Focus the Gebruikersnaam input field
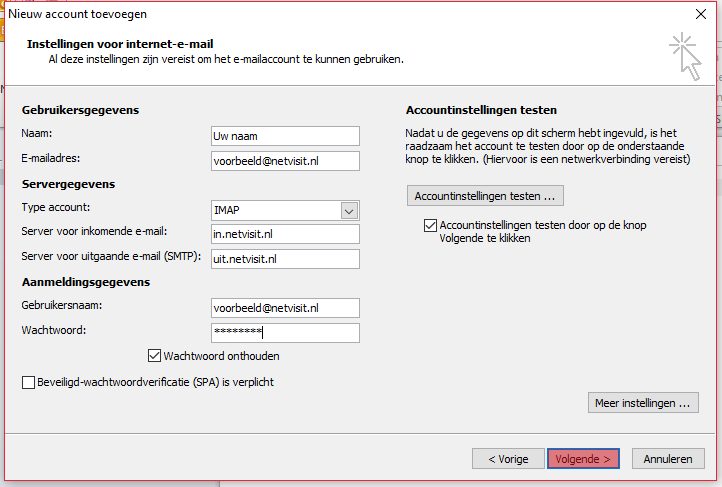The image size is (722, 487). 285,308
